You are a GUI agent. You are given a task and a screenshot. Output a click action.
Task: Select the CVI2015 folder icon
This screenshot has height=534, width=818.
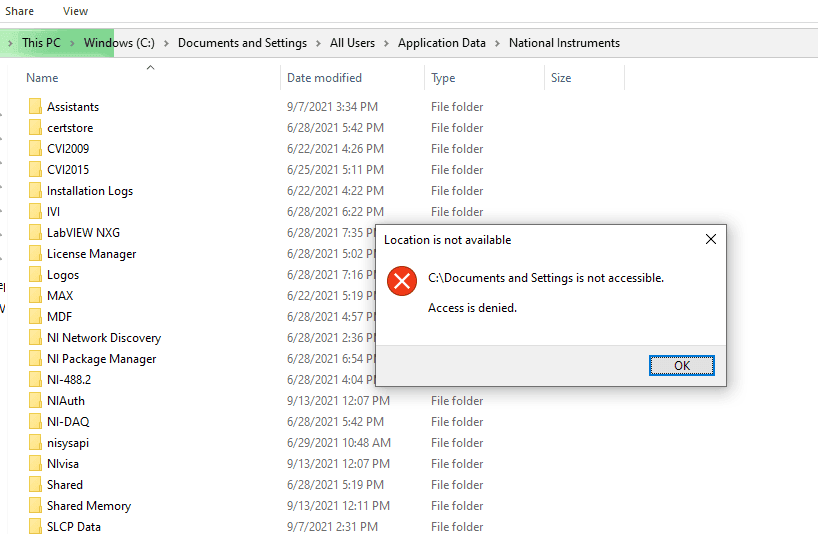tap(35, 170)
